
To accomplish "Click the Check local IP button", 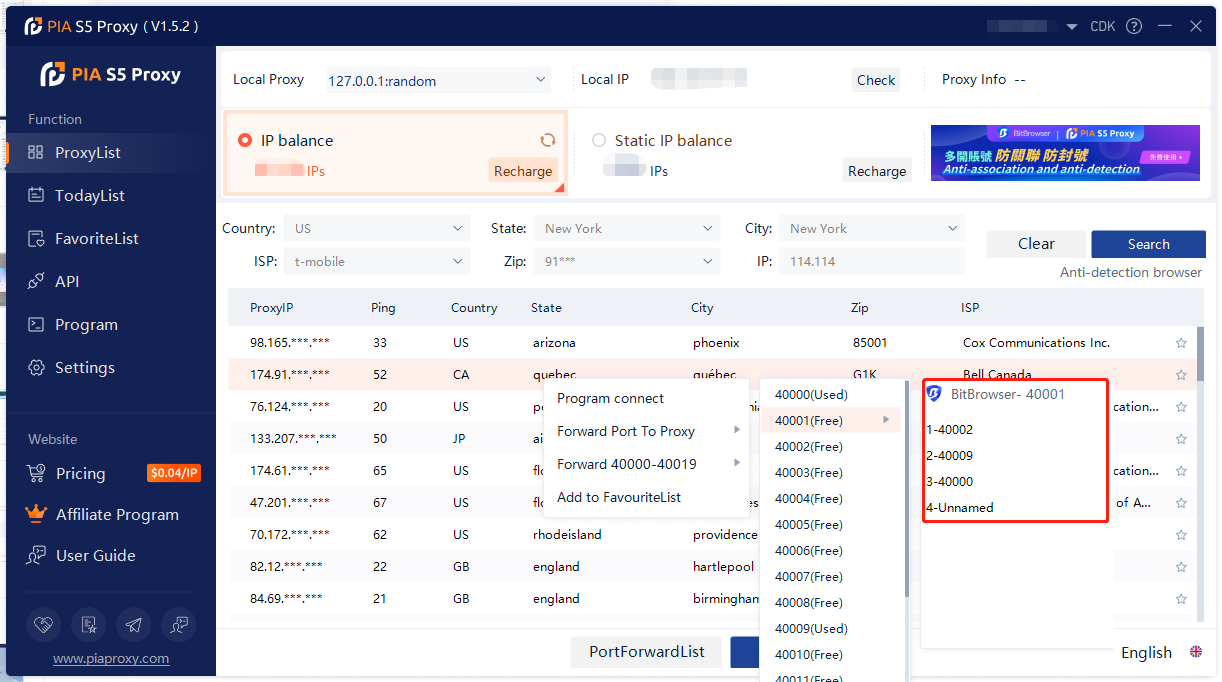I will (876, 80).
